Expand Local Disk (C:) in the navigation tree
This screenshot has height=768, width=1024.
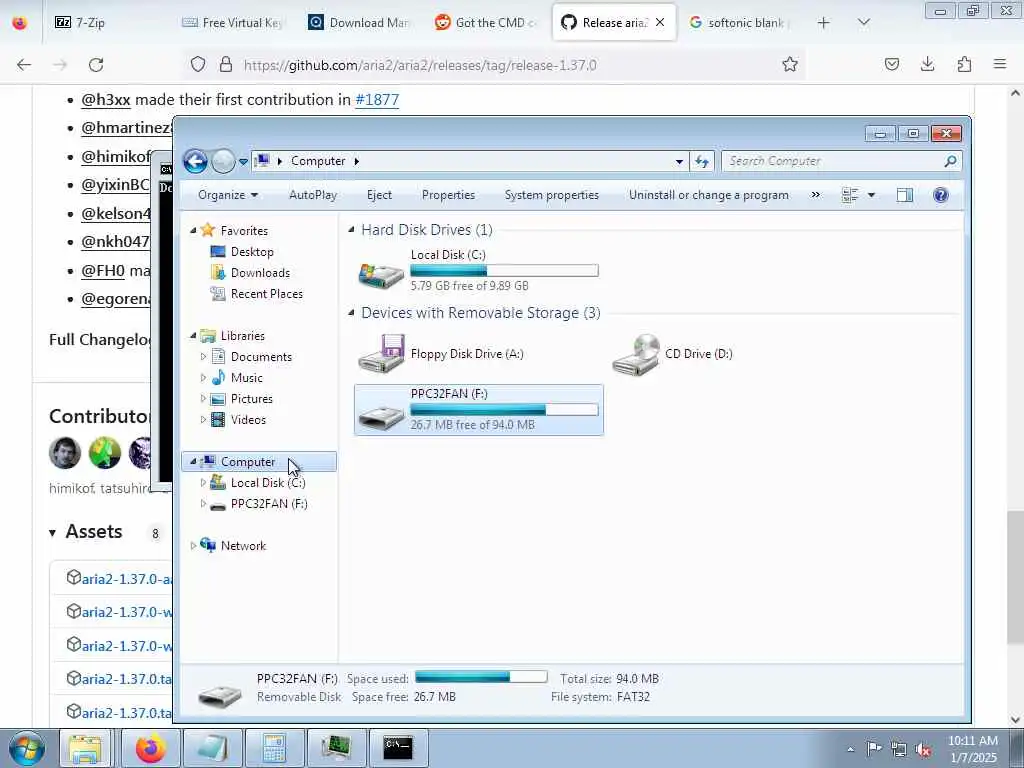(203, 483)
